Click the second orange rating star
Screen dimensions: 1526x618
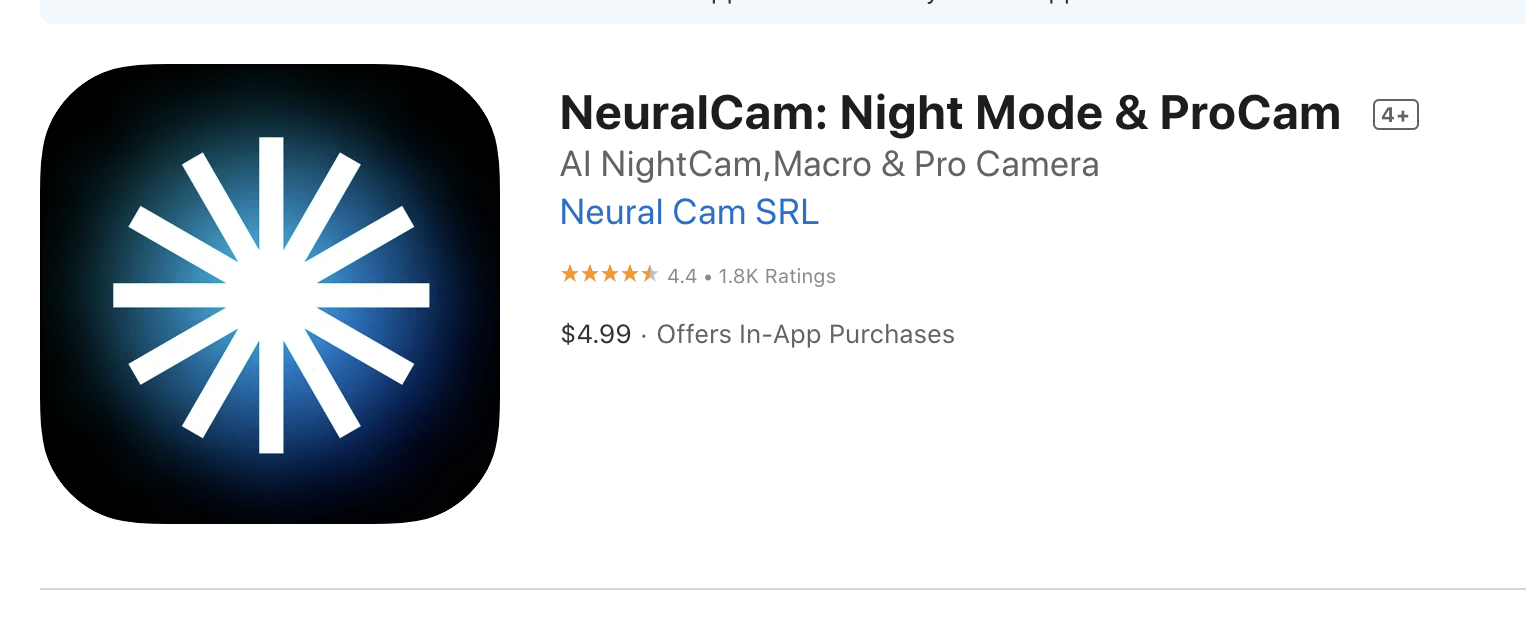tap(589, 274)
